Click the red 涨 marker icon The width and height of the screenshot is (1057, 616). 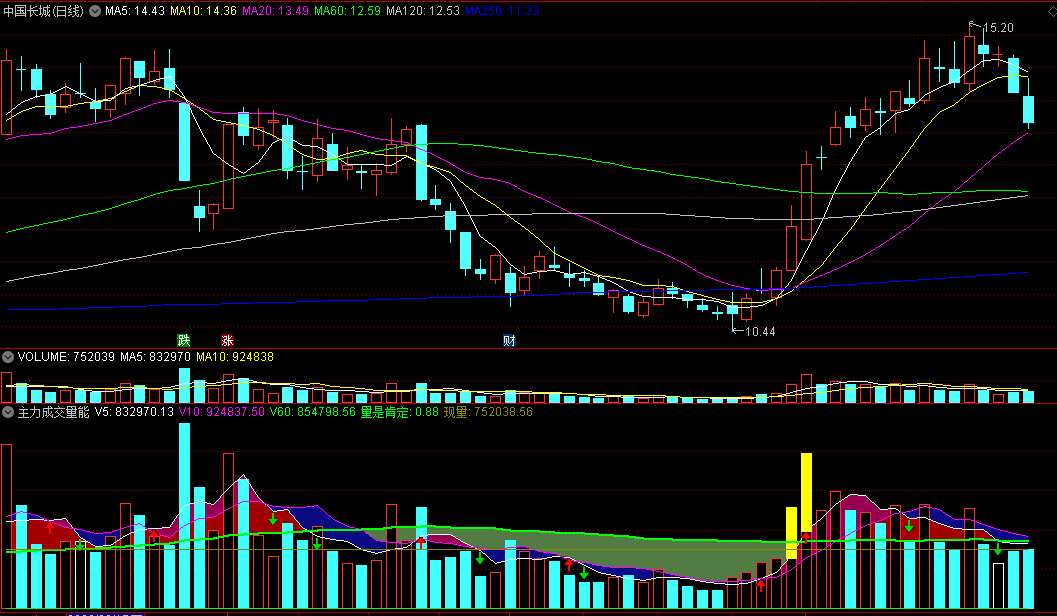pyautogui.click(x=227, y=340)
